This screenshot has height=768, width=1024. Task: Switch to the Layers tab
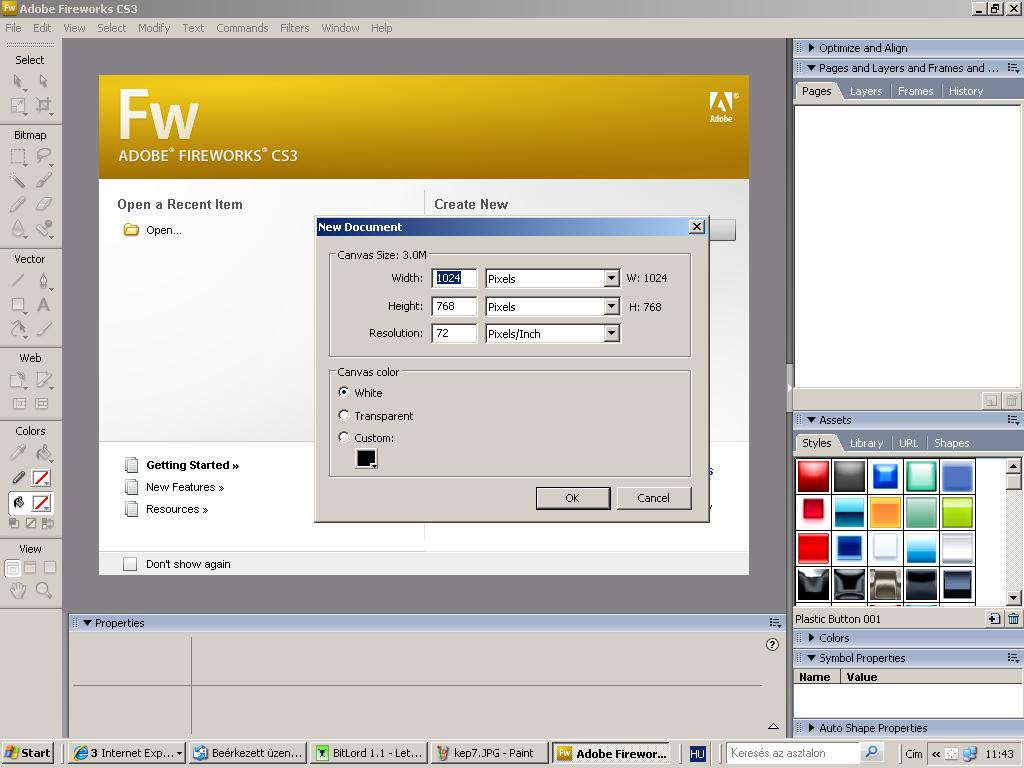(866, 91)
